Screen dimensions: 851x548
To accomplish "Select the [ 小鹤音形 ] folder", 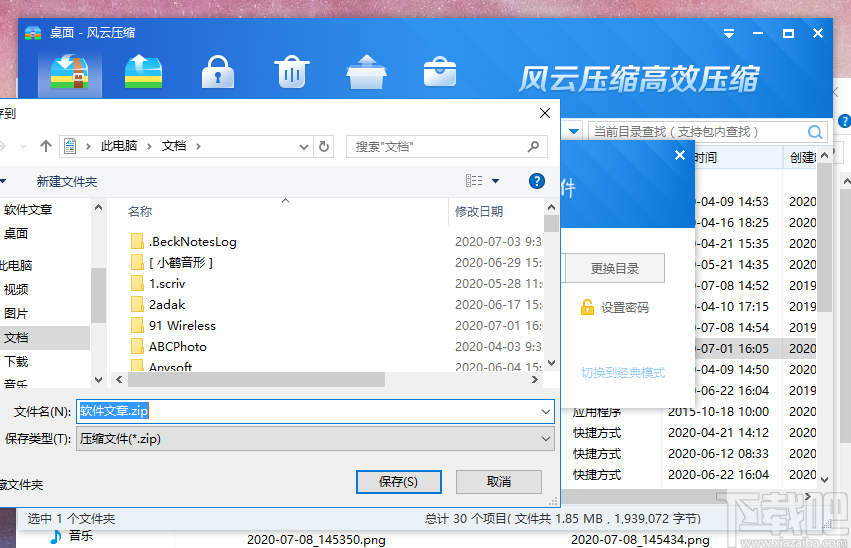I will coord(172,263).
